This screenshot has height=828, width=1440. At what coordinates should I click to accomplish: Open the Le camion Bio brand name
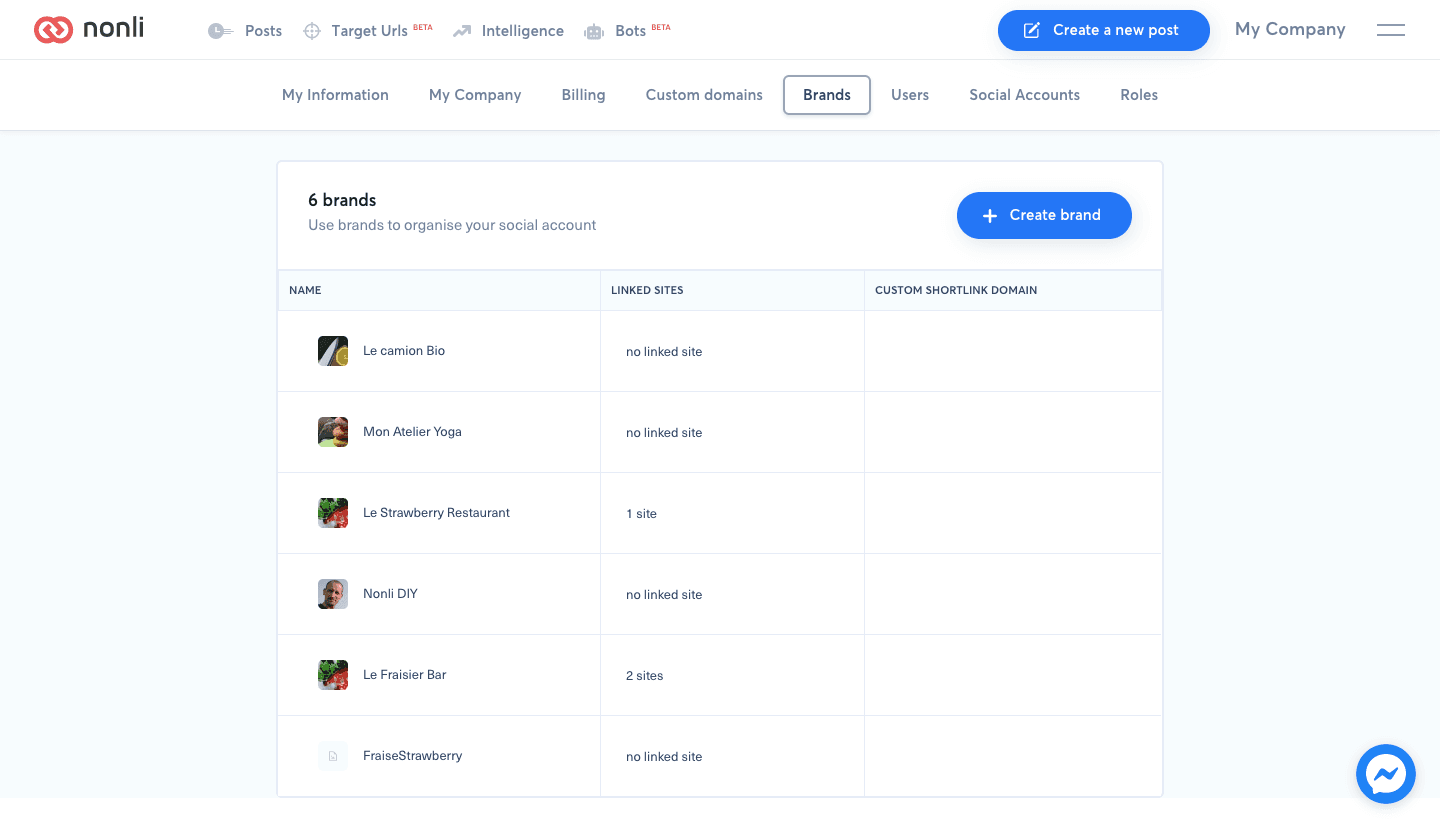(404, 351)
